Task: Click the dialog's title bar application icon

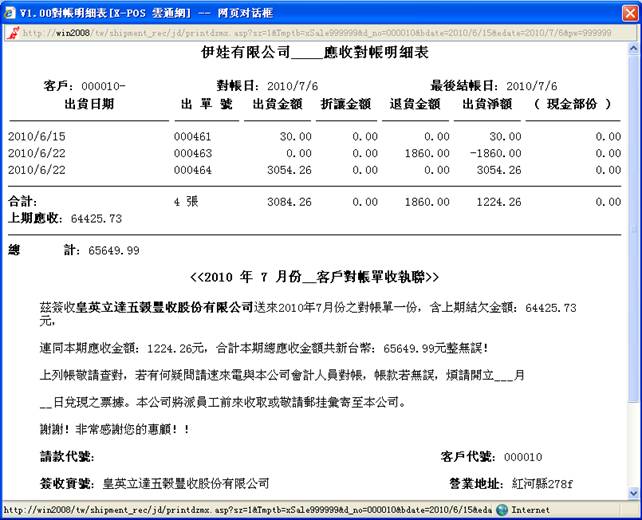Action: (11, 10)
